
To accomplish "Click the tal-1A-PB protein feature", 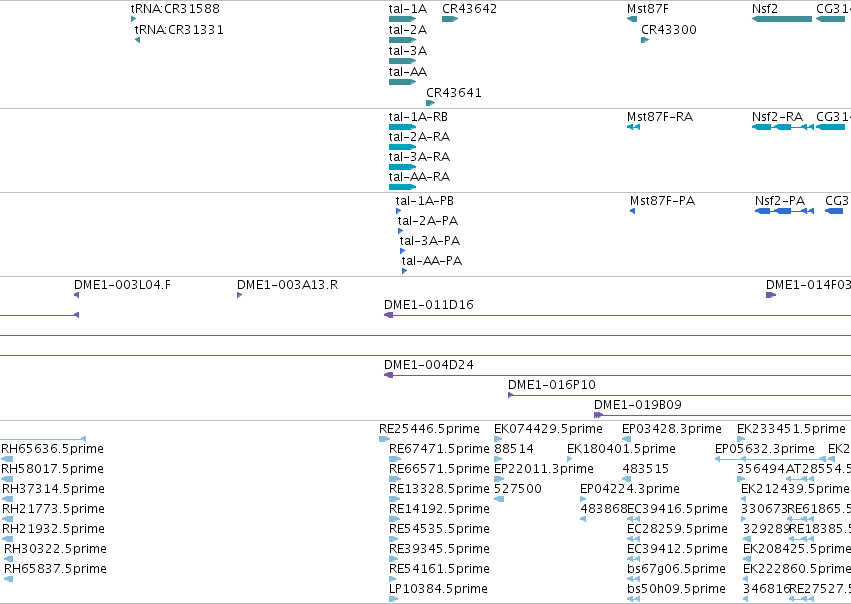I will coord(398,211).
